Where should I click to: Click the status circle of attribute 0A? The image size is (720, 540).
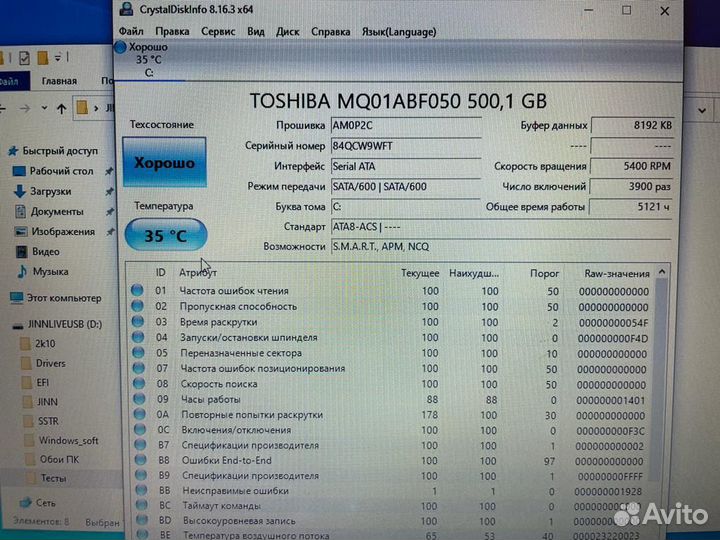pyautogui.click(x=140, y=414)
